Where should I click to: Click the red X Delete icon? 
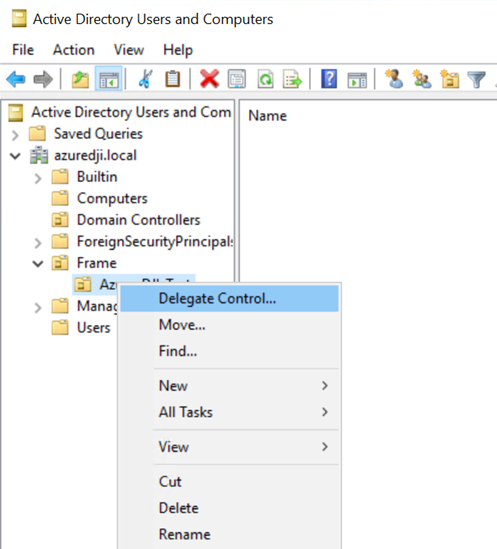(x=209, y=79)
